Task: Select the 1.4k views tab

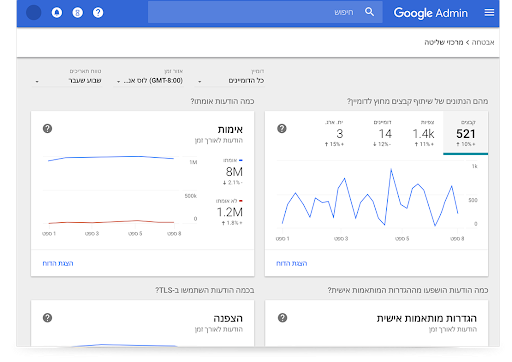Action: point(423,133)
